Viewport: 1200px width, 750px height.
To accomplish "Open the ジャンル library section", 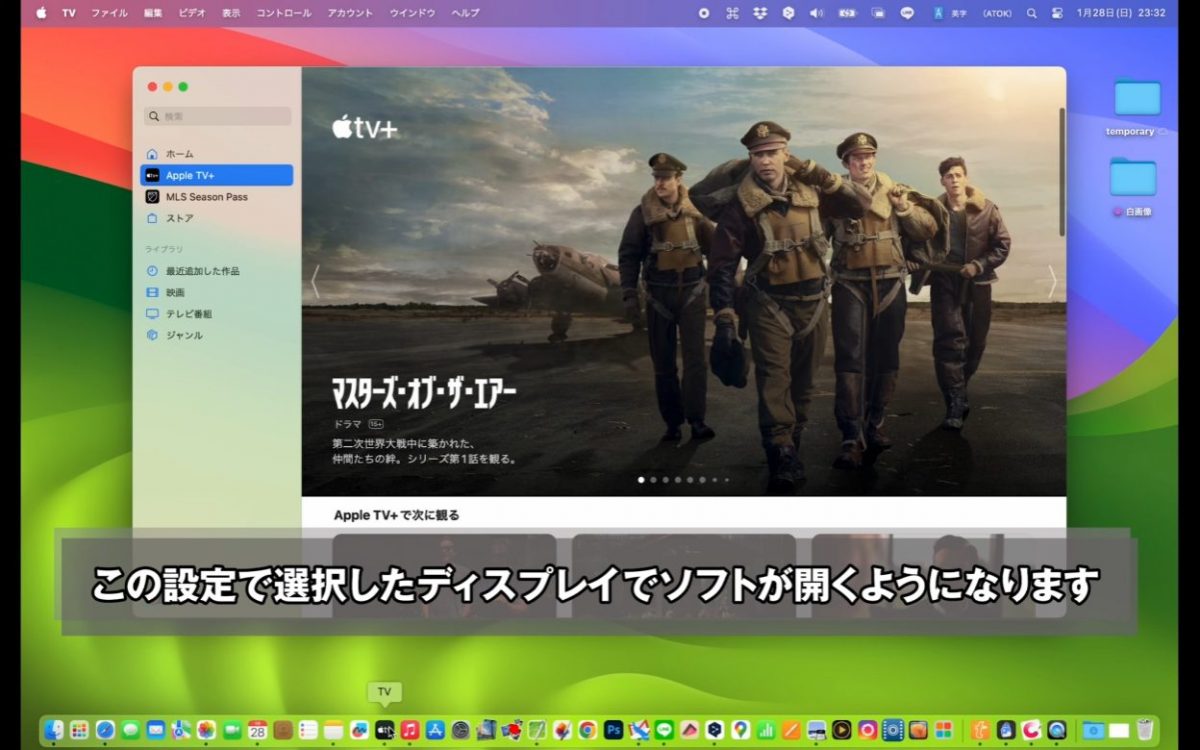I will pyautogui.click(x=217, y=335).
